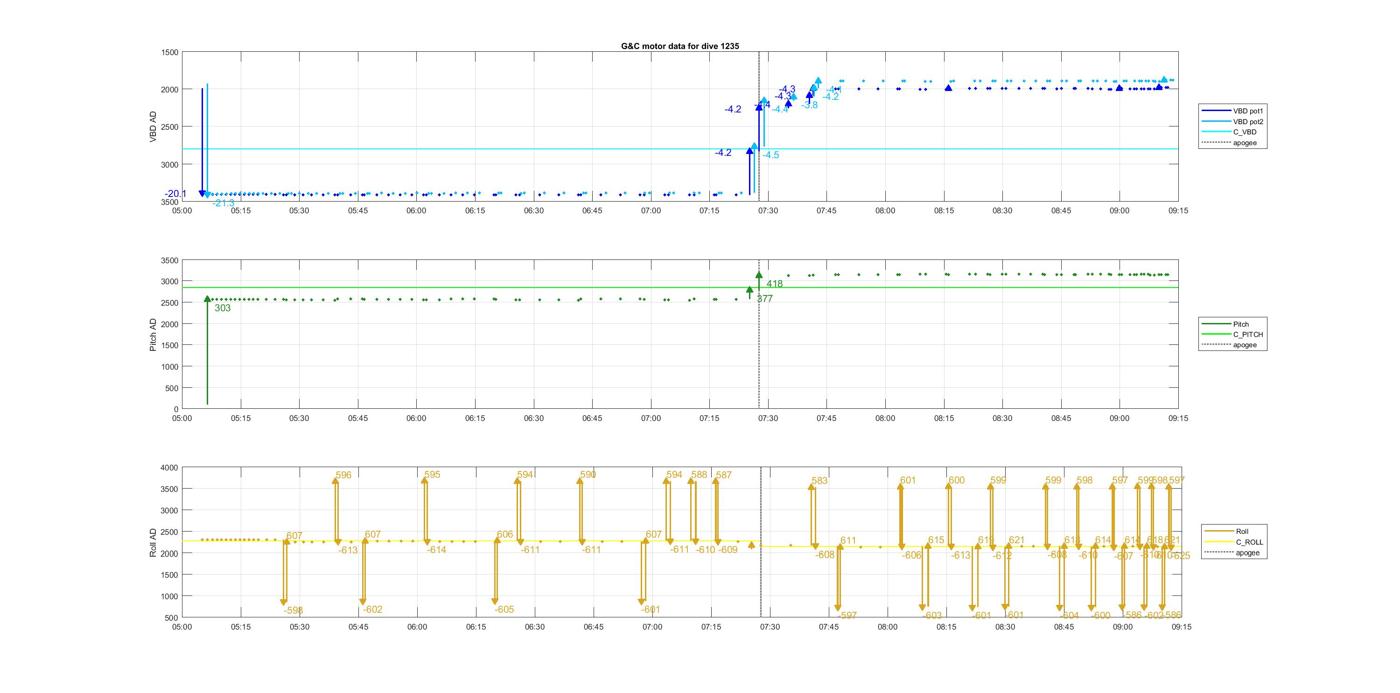Viewport: 1400px width, 693px height.
Task: Click the '-4.5' annotation in VBD plot
Action: (x=770, y=155)
